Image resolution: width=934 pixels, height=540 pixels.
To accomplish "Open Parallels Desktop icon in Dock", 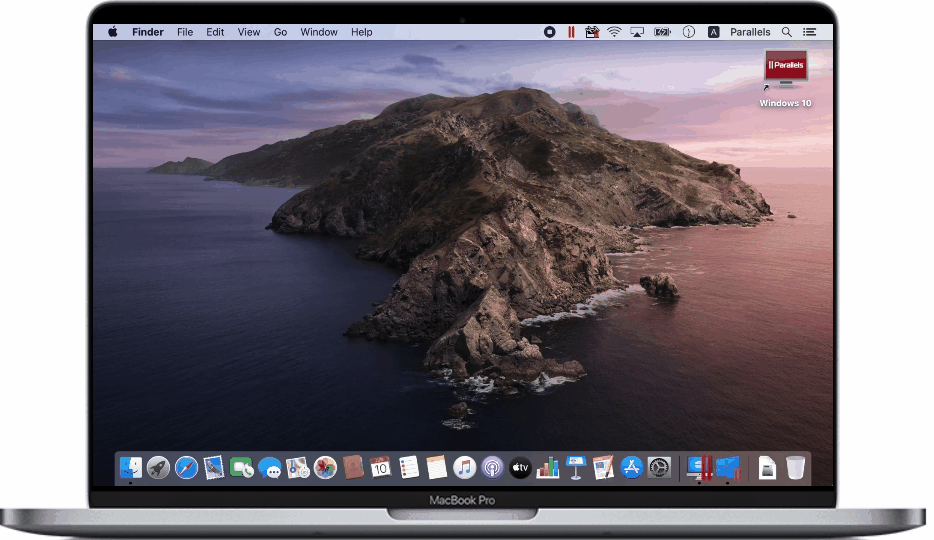I will click(x=699, y=468).
